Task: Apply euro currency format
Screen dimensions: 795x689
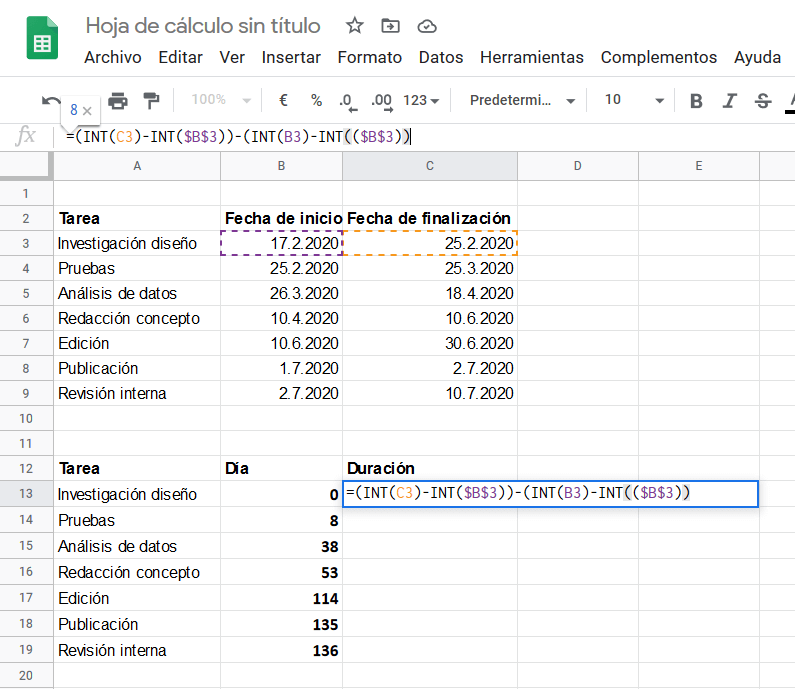Action: point(283,100)
